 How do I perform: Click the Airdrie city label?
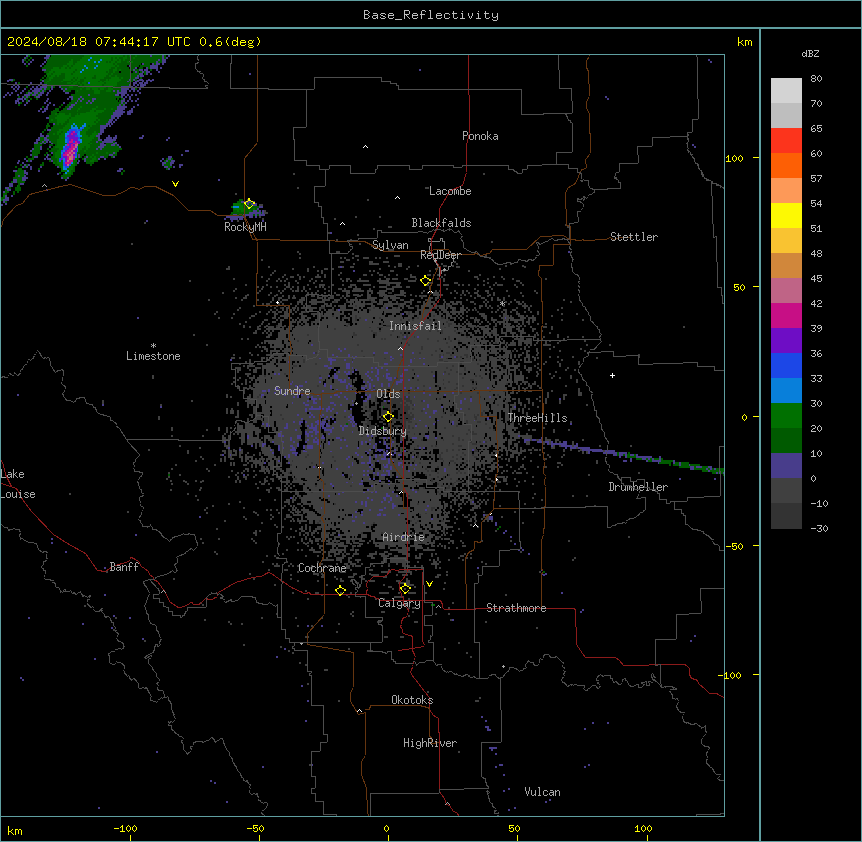(403, 537)
